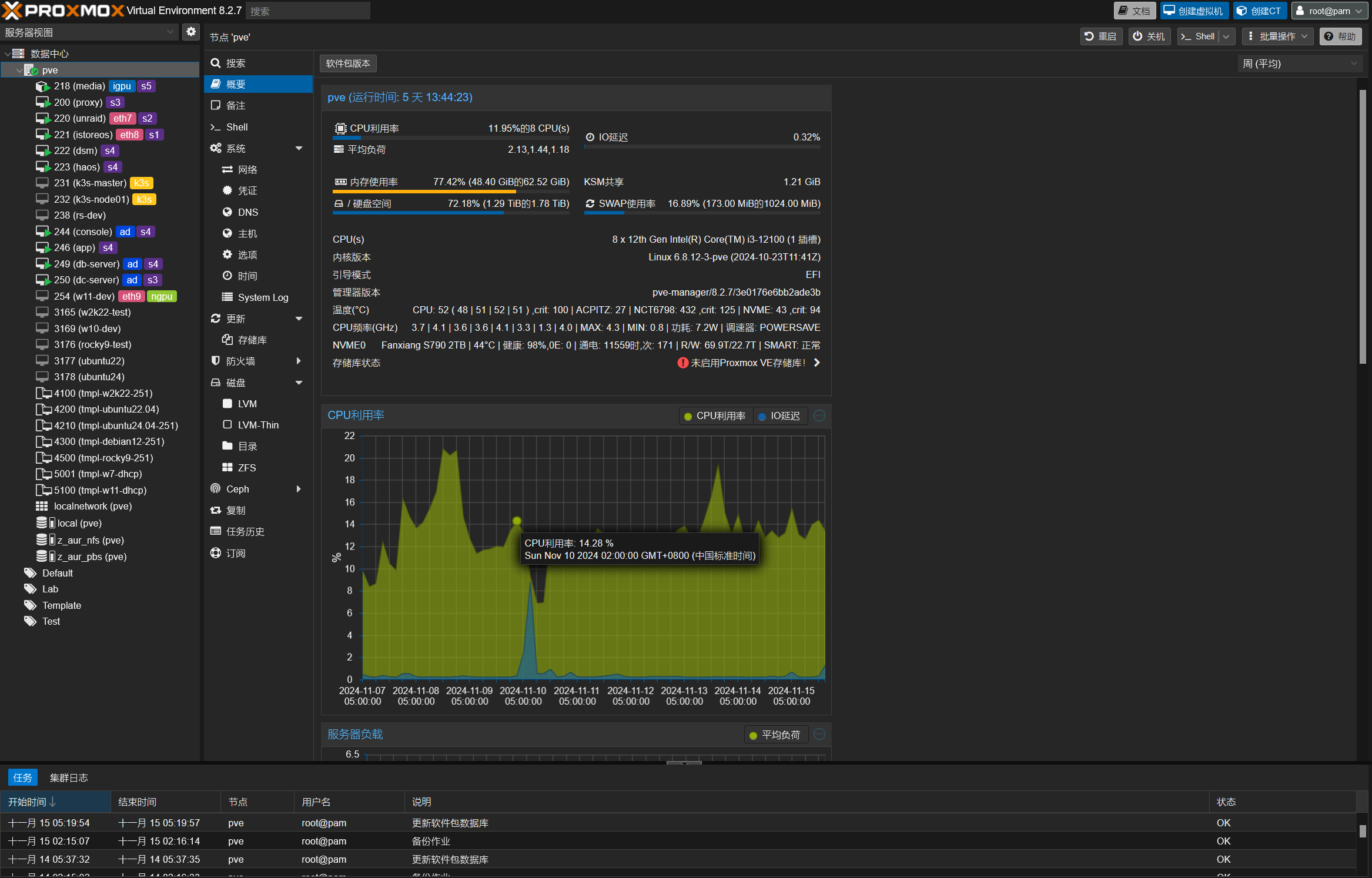
Task: Click the server view gear settings icon
Action: tap(191, 32)
